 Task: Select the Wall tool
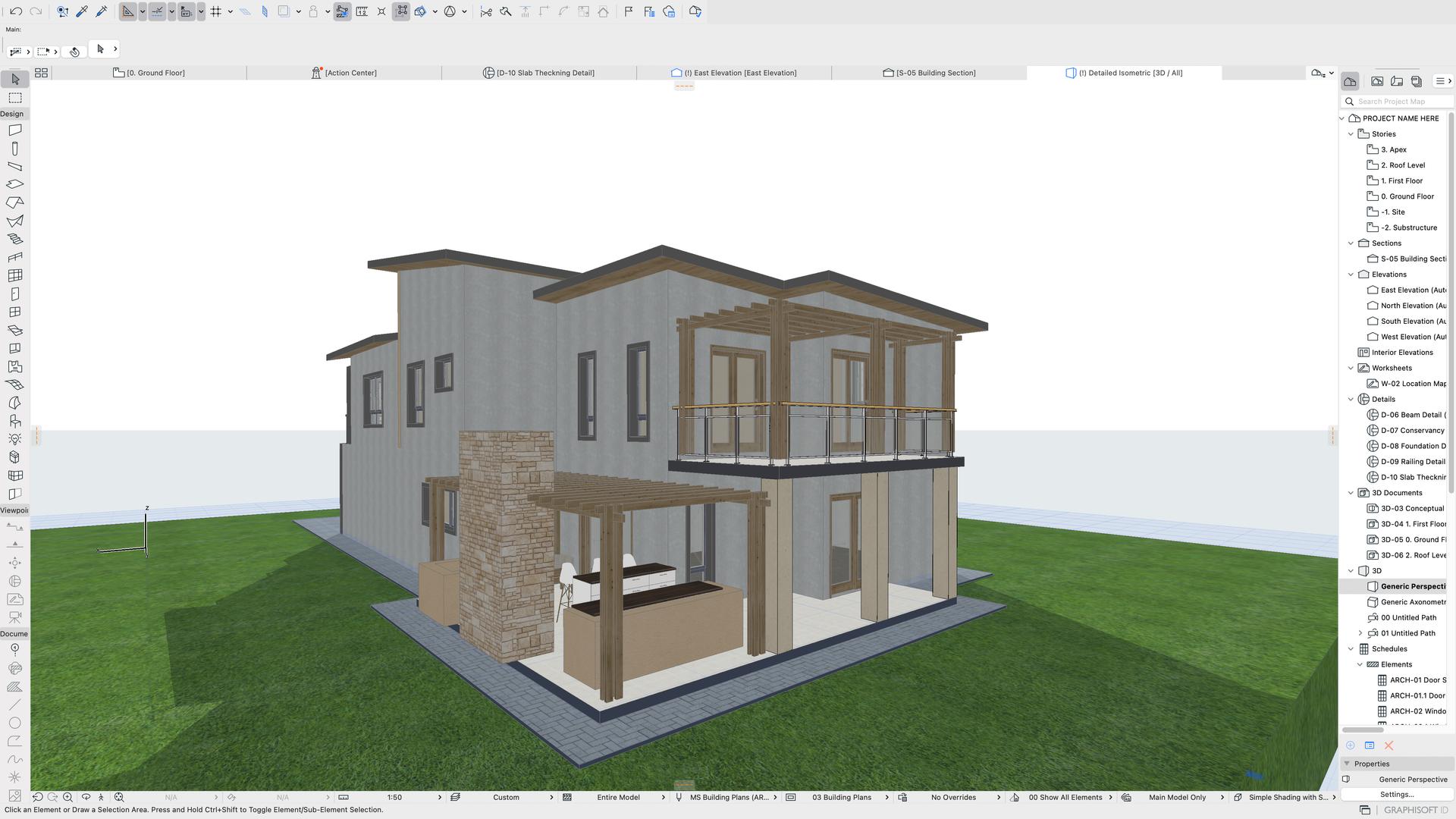[14, 130]
